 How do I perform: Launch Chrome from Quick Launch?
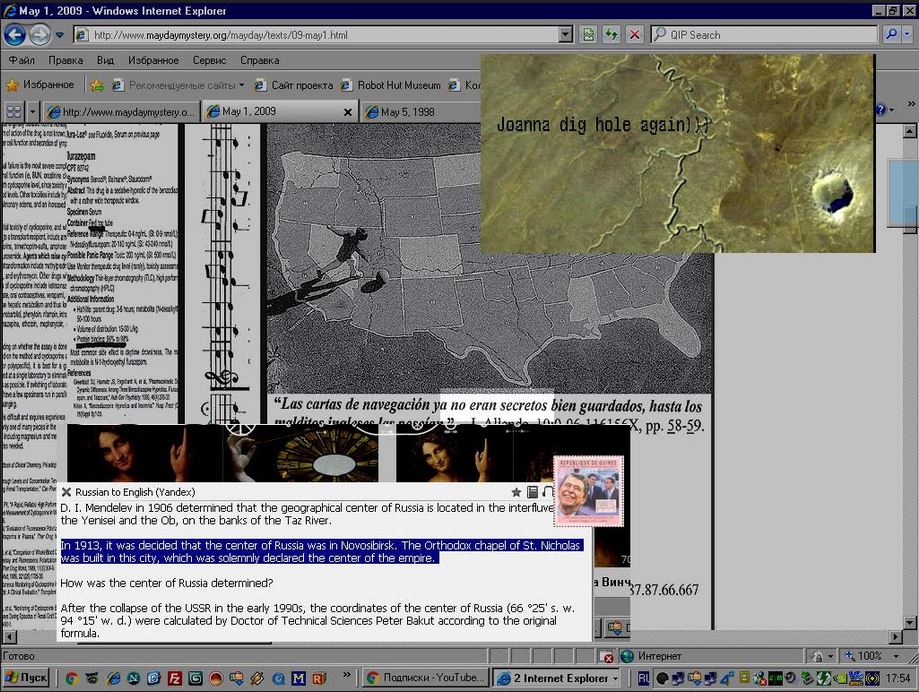point(72,679)
